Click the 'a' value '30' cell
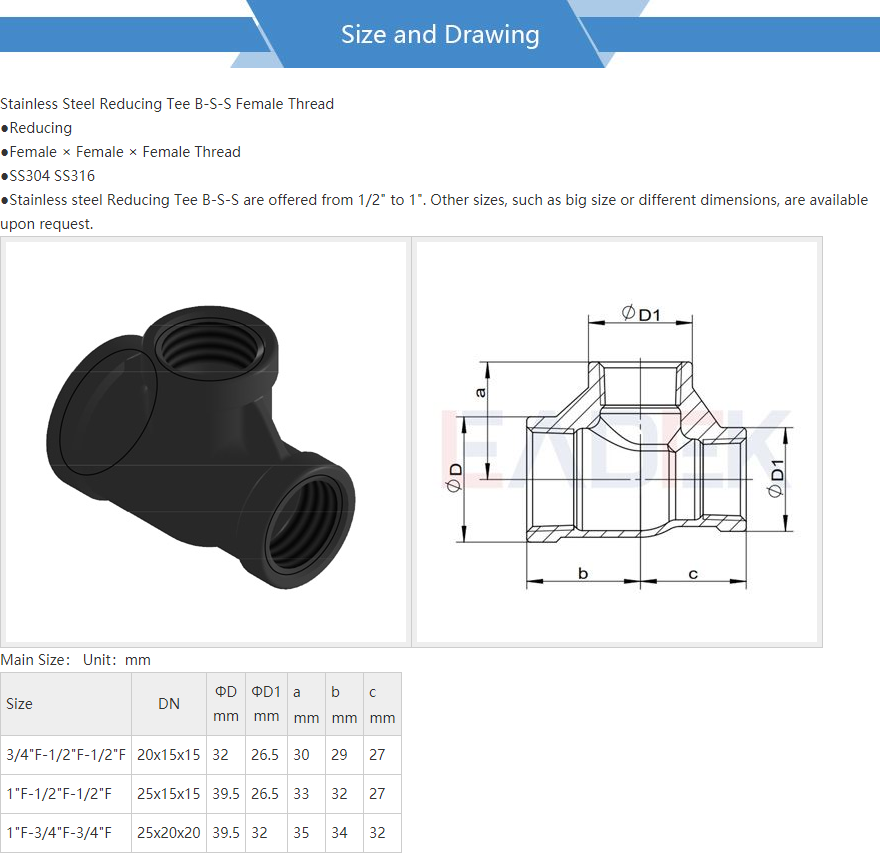Image resolution: width=882 pixels, height=856 pixels. pyautogui.click(x=307, y=755)
